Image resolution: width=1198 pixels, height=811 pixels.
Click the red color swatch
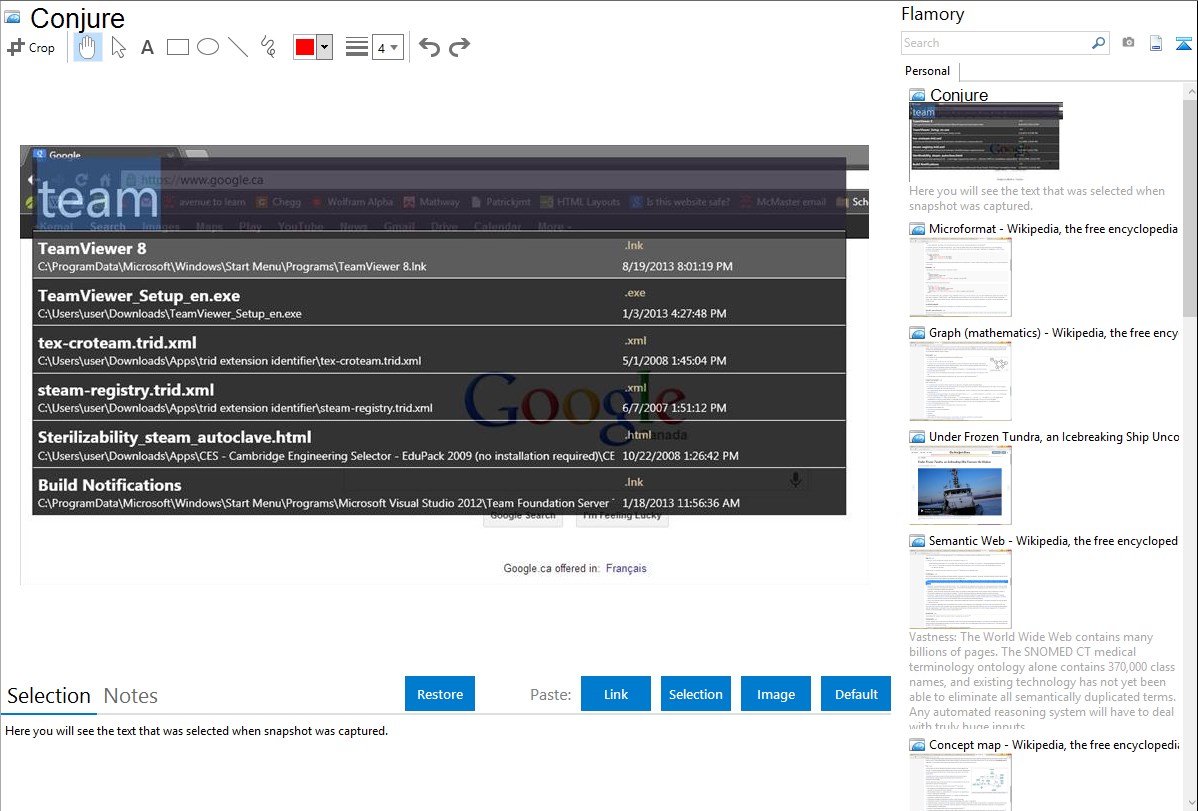tap(305, 47)
